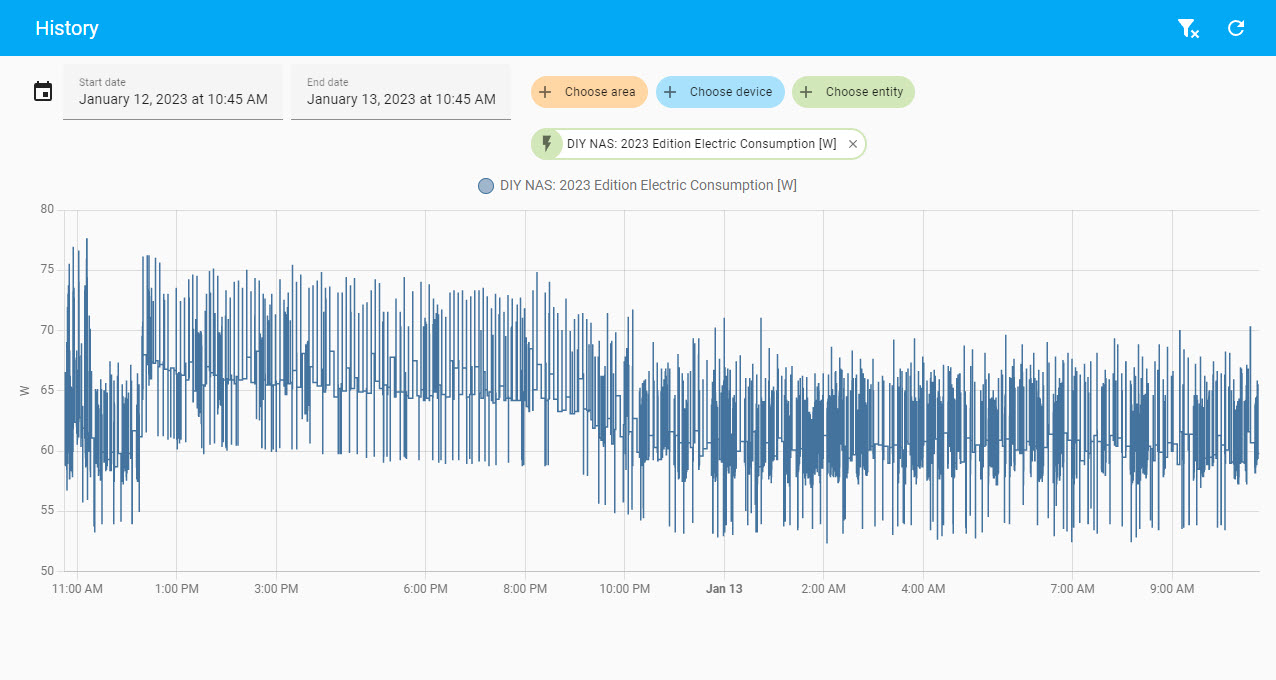Click the 4:00 AM time axis label

tap(923, 590)
